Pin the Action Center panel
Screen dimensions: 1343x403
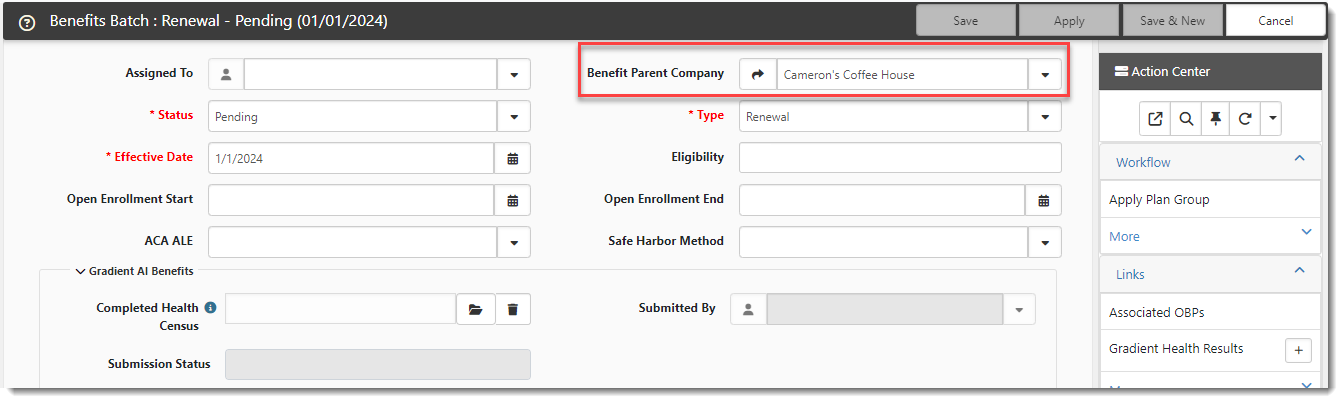(x=1215, y=119)
